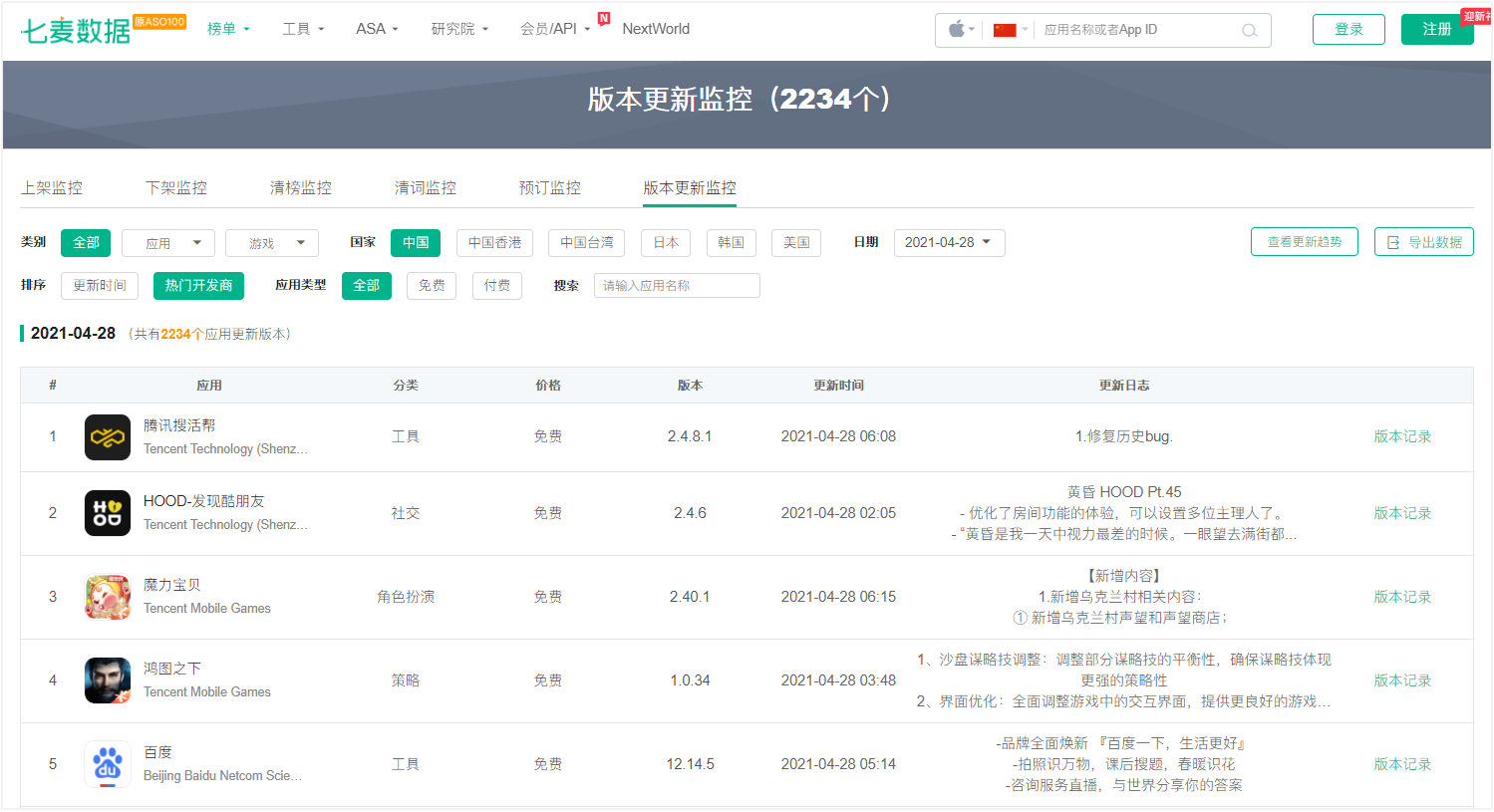Switch to 预订监控 tab
The image size is (1494, 812).
tap(550, 188)
